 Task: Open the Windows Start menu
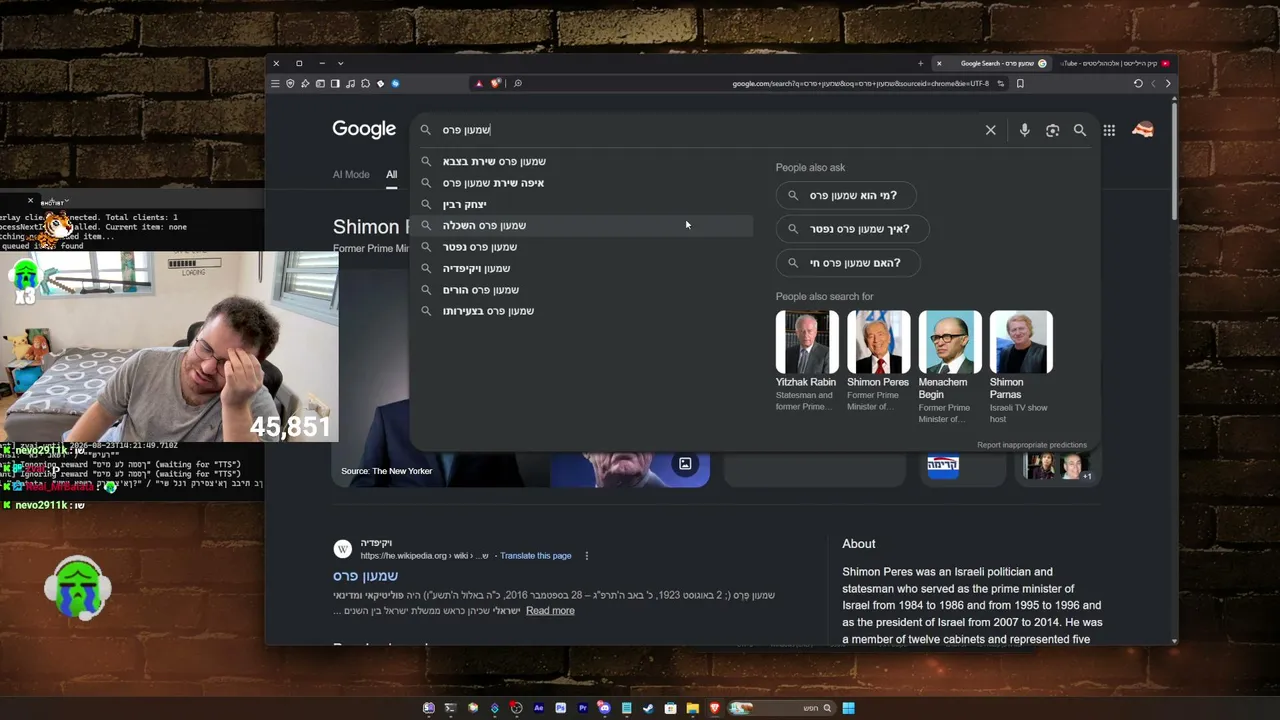click(848, 708)
